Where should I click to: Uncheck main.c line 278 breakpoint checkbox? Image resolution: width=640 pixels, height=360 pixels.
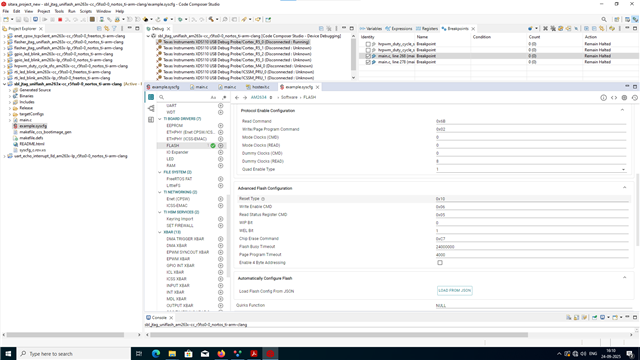pyautogui.click(x=368, y=62)
